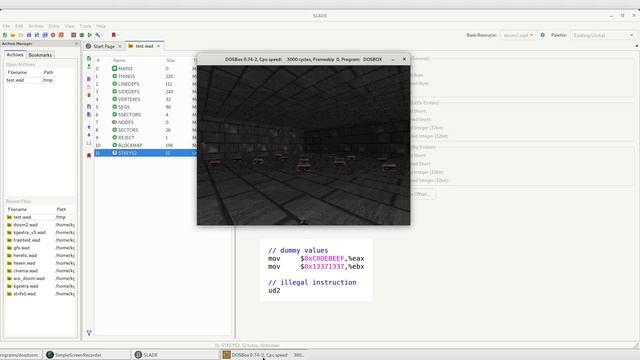Click the sort entries icon in the entry toolbar
640x360 pixels.
[89, 143]
